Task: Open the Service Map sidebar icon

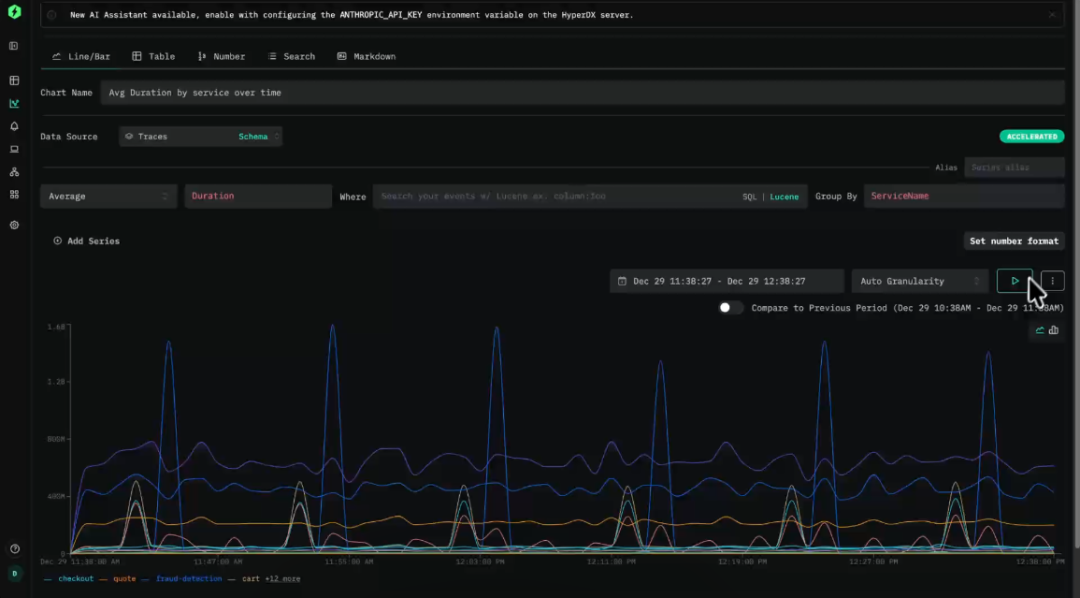Action: coord(14,172)
